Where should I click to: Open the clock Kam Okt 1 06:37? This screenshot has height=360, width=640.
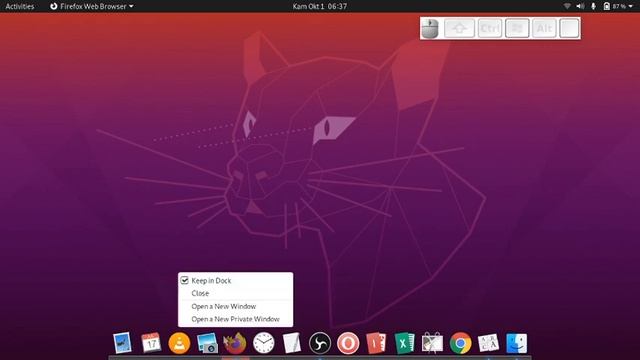click(320, 6)
